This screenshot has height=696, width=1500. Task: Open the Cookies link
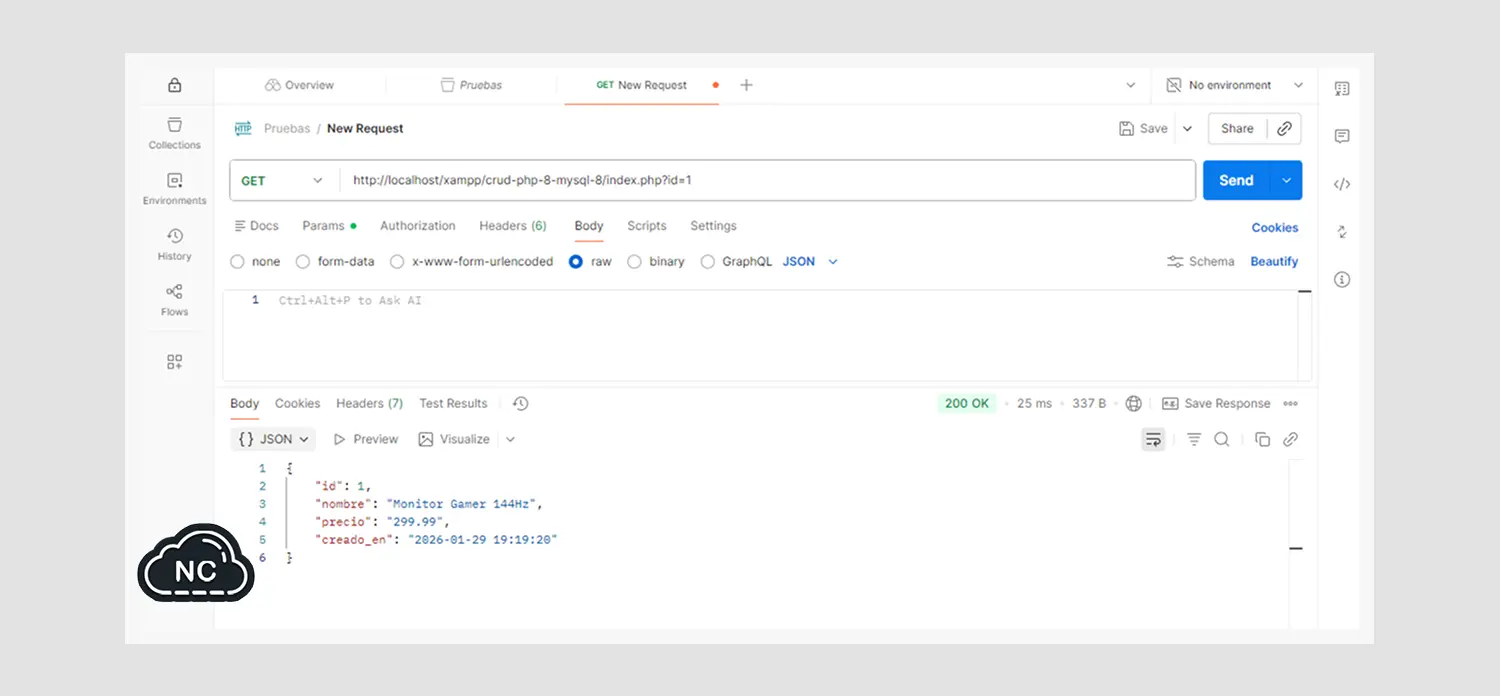click(1275, 228)
